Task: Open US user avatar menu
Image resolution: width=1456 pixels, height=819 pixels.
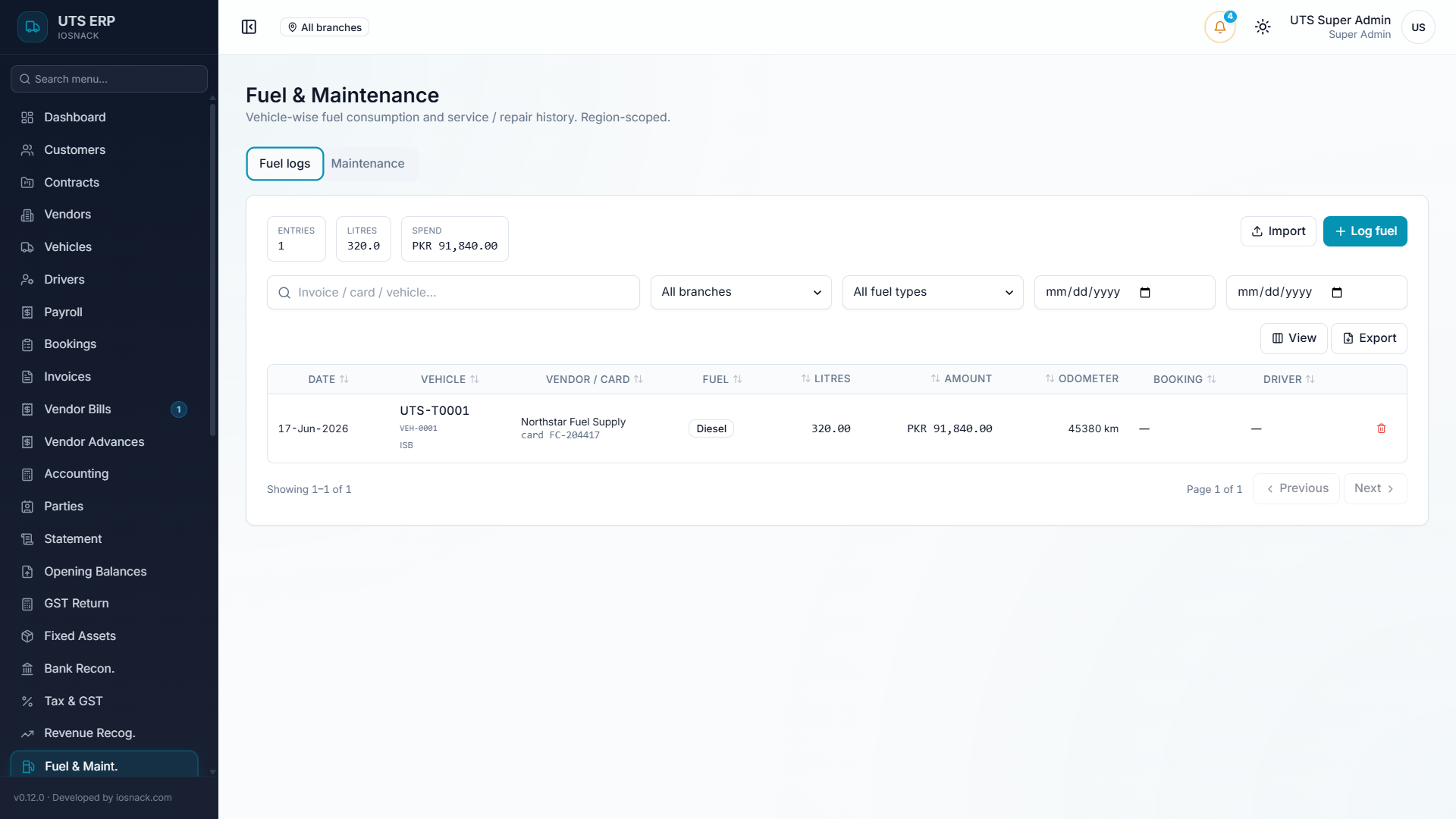Action: click(x=1418, y=27)
